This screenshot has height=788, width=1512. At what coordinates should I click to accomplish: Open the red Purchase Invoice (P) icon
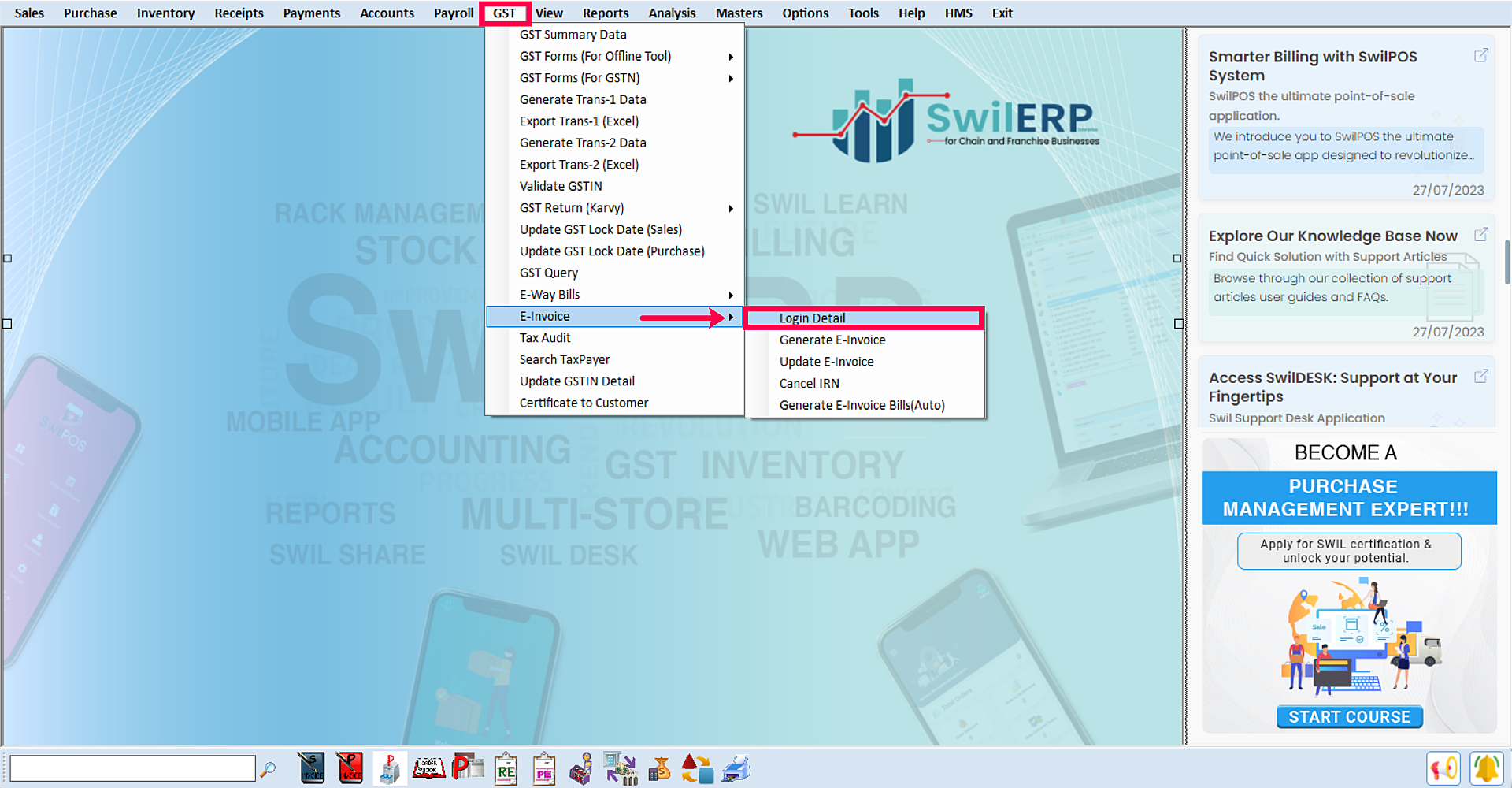click(350, 768)
